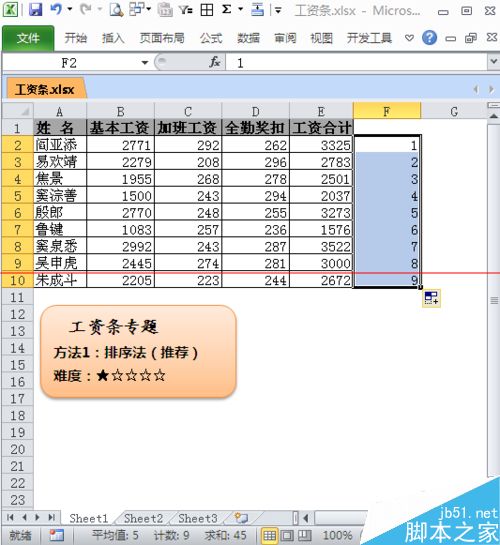Click the macro record icon in status bar
The height and width of the screenshot is (545, 500).
pyautogui.click(x=57, y=535)
